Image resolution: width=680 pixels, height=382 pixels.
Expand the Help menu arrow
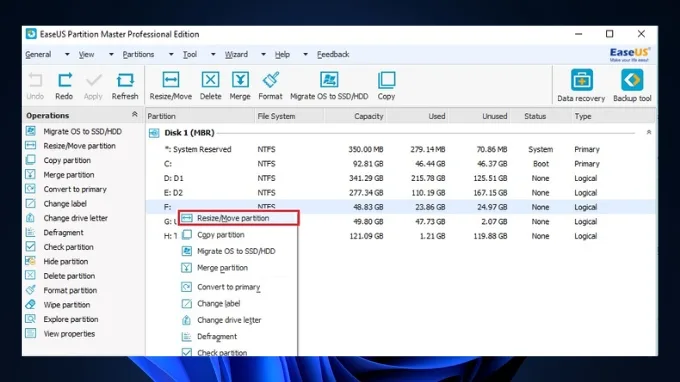point(305,55)
